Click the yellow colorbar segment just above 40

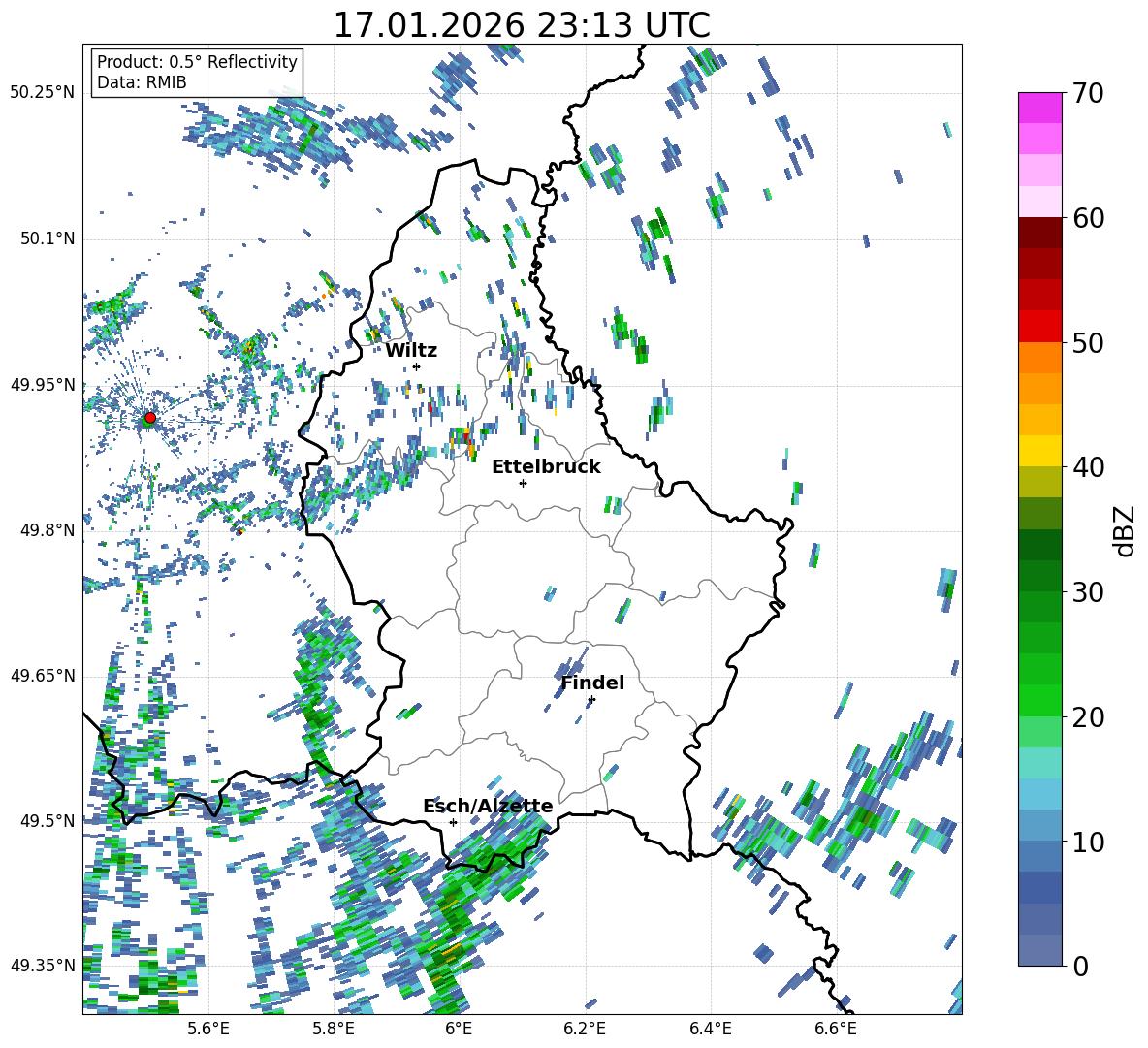tap(1039, 451)
